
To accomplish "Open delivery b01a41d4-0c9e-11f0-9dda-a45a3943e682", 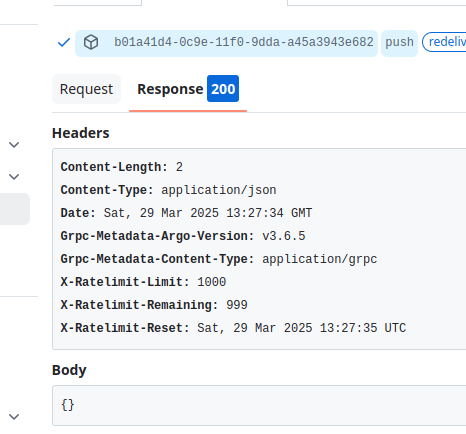I will 243,42.
